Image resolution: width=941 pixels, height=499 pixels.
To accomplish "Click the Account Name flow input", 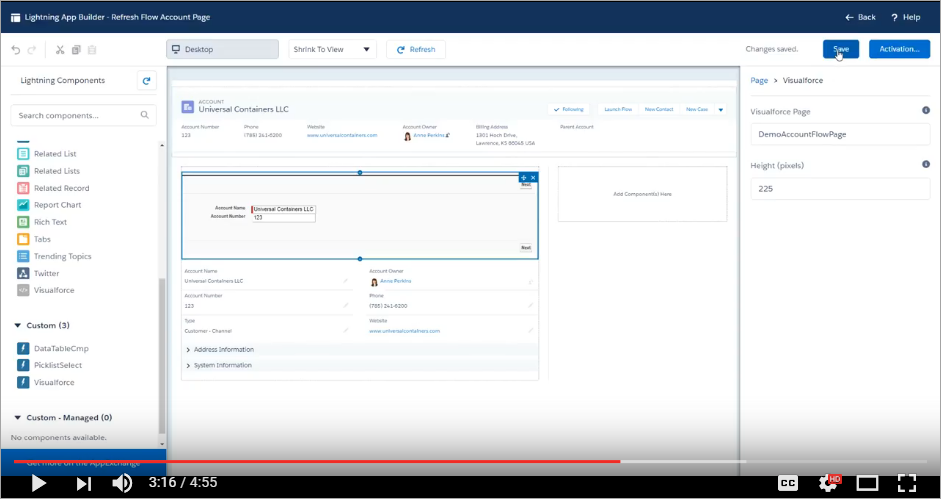I will coord(283,209).
